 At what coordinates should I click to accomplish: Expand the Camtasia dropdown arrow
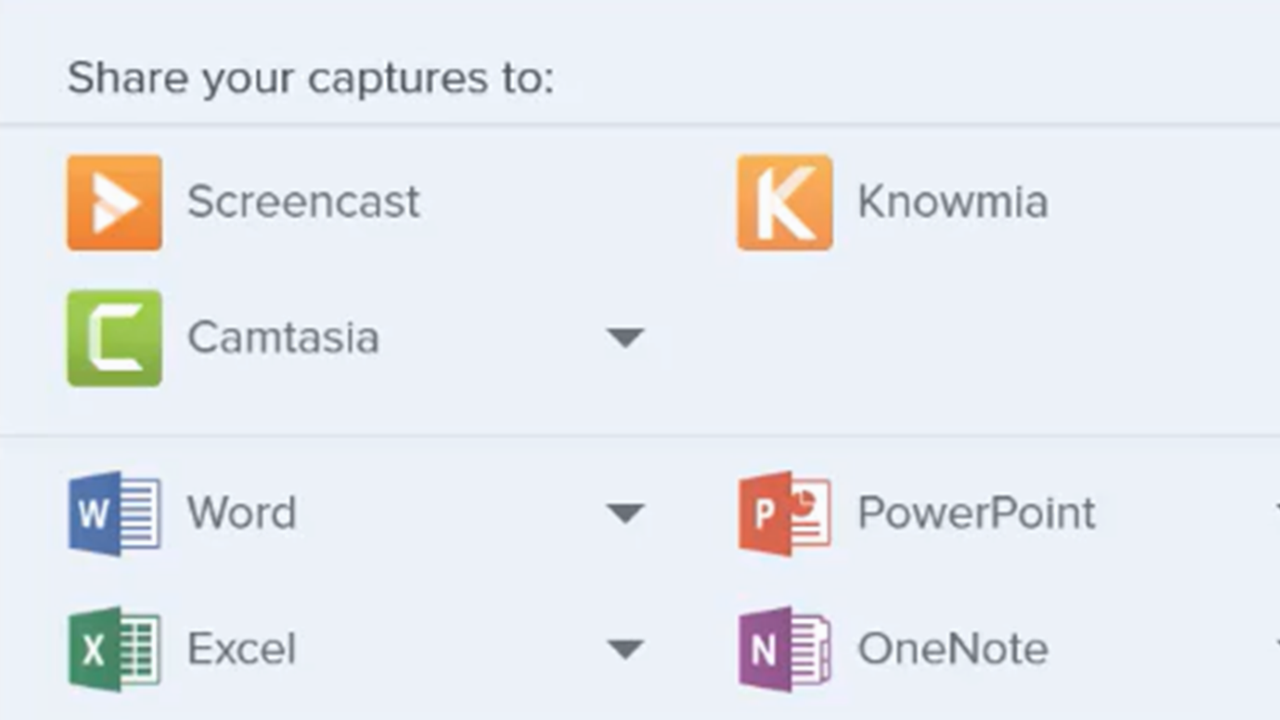[625, 338]
